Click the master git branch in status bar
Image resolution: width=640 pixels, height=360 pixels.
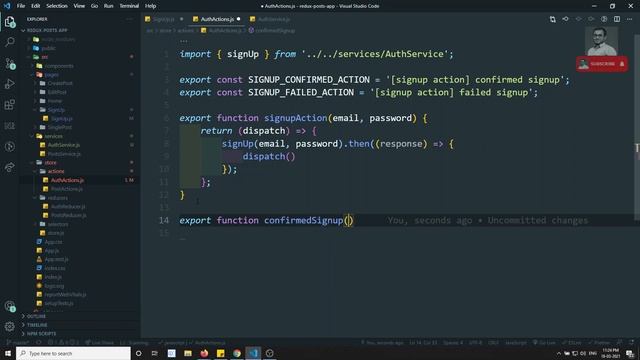point(18,342)
